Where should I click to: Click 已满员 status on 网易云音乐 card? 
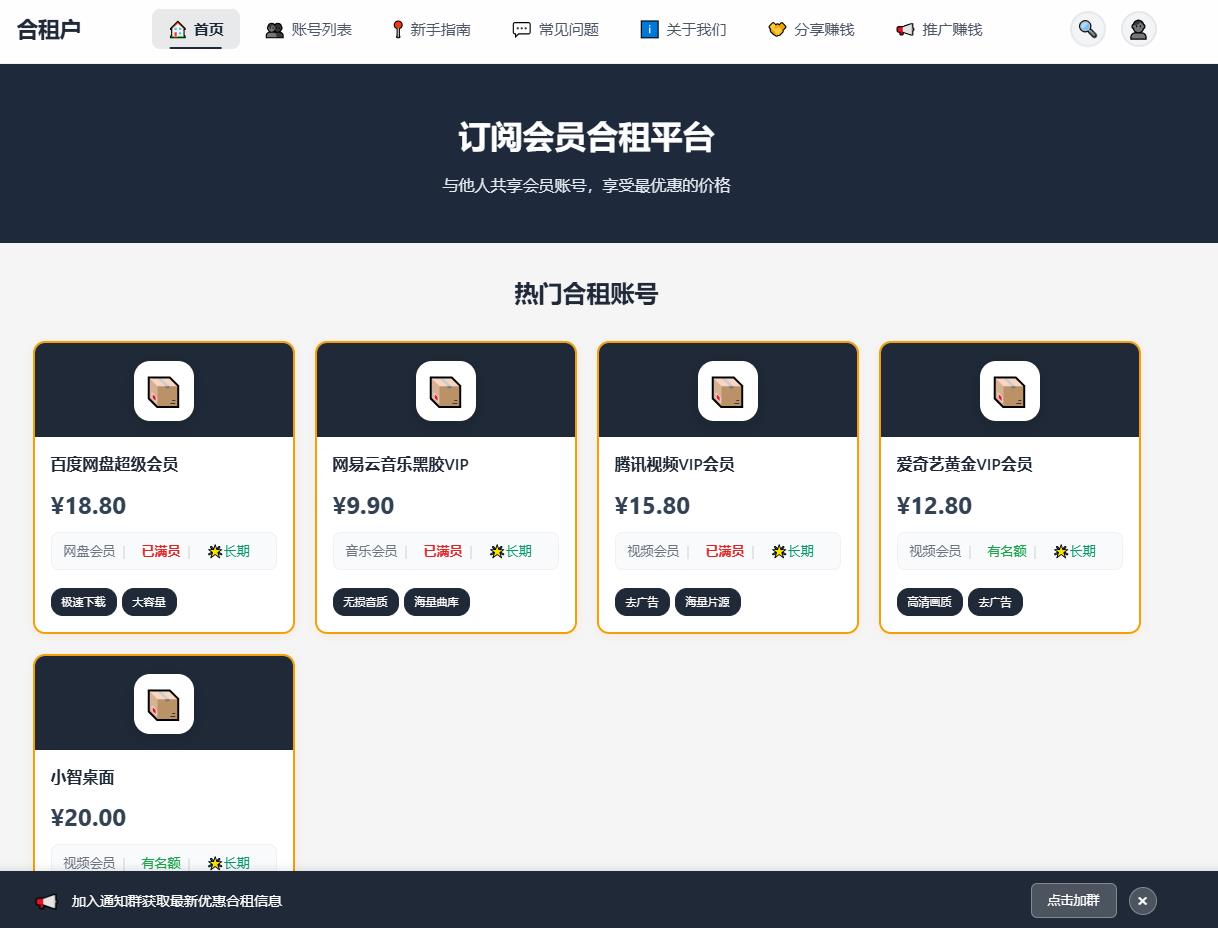pyautogui.click(x=443, y=551)
